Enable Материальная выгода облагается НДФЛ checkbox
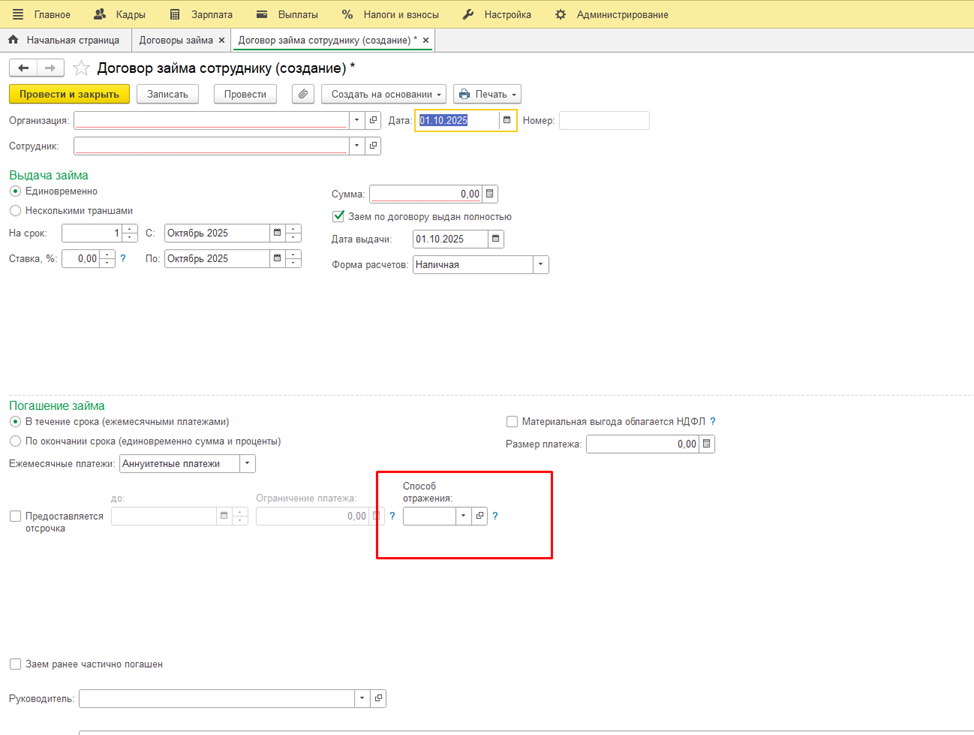Image resolution: width=974 pixels, height=735 pixels. click(x=512, y=422)
